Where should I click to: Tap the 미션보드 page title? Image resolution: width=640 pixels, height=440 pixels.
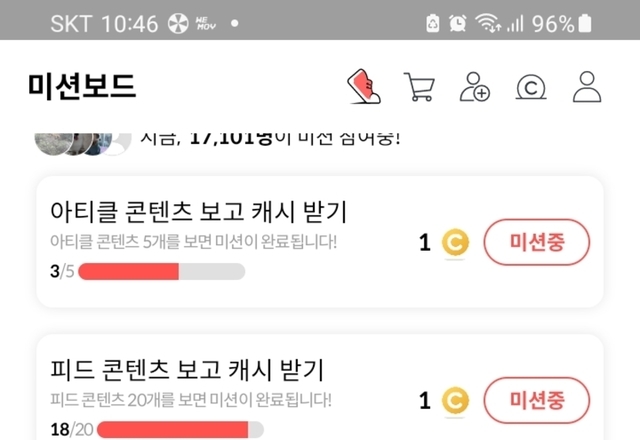(82, 87)
